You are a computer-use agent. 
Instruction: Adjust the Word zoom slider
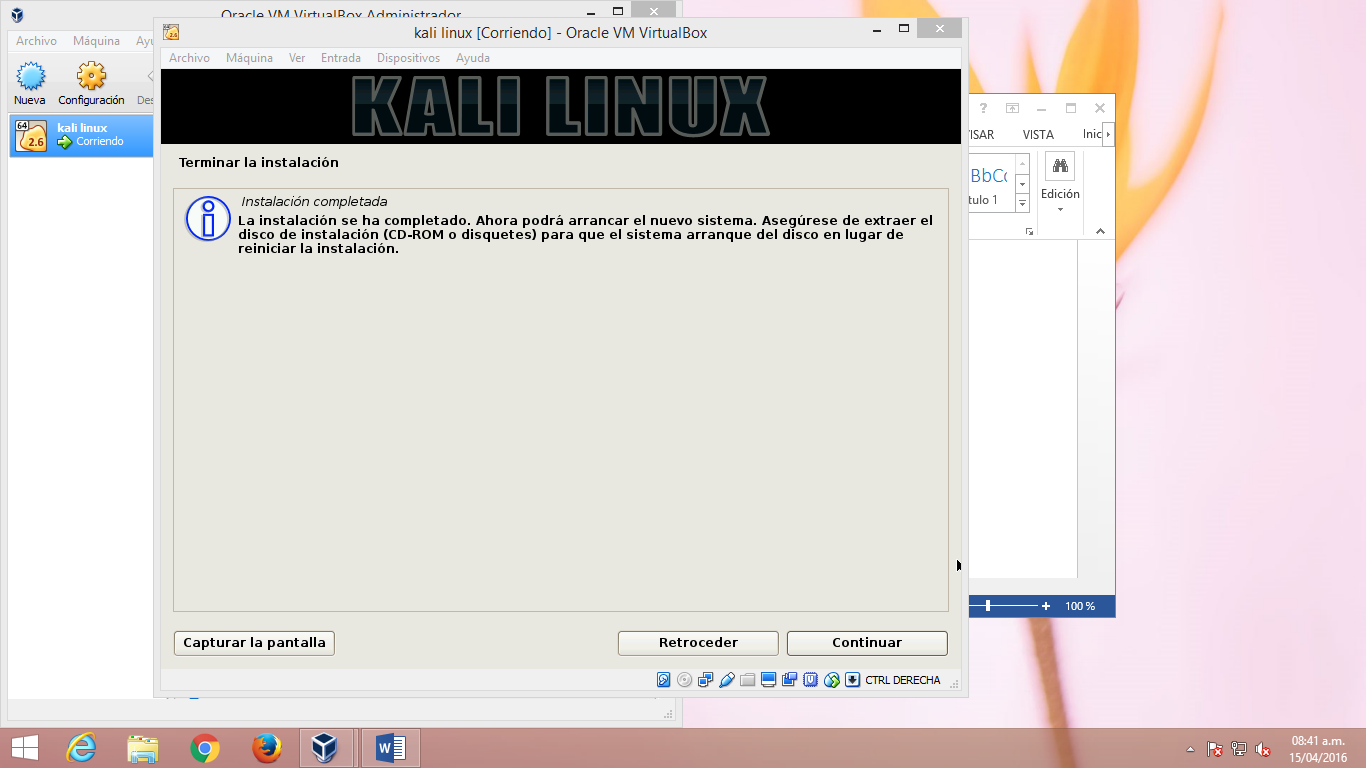[989, 606]
